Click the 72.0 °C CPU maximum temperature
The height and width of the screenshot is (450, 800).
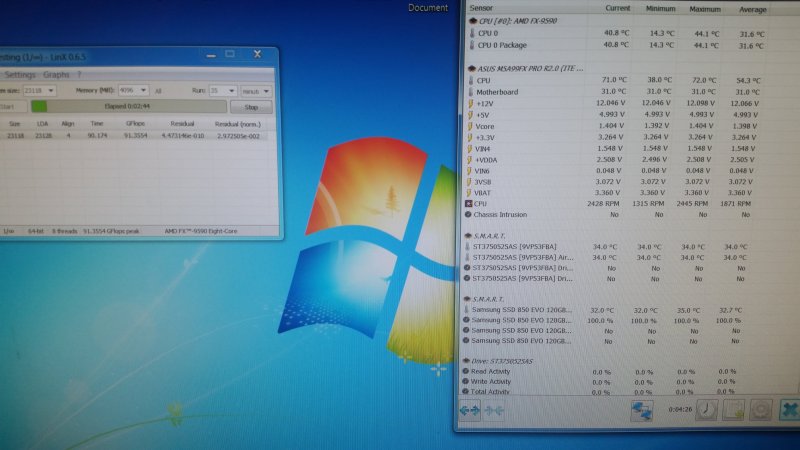pos(704,80)
